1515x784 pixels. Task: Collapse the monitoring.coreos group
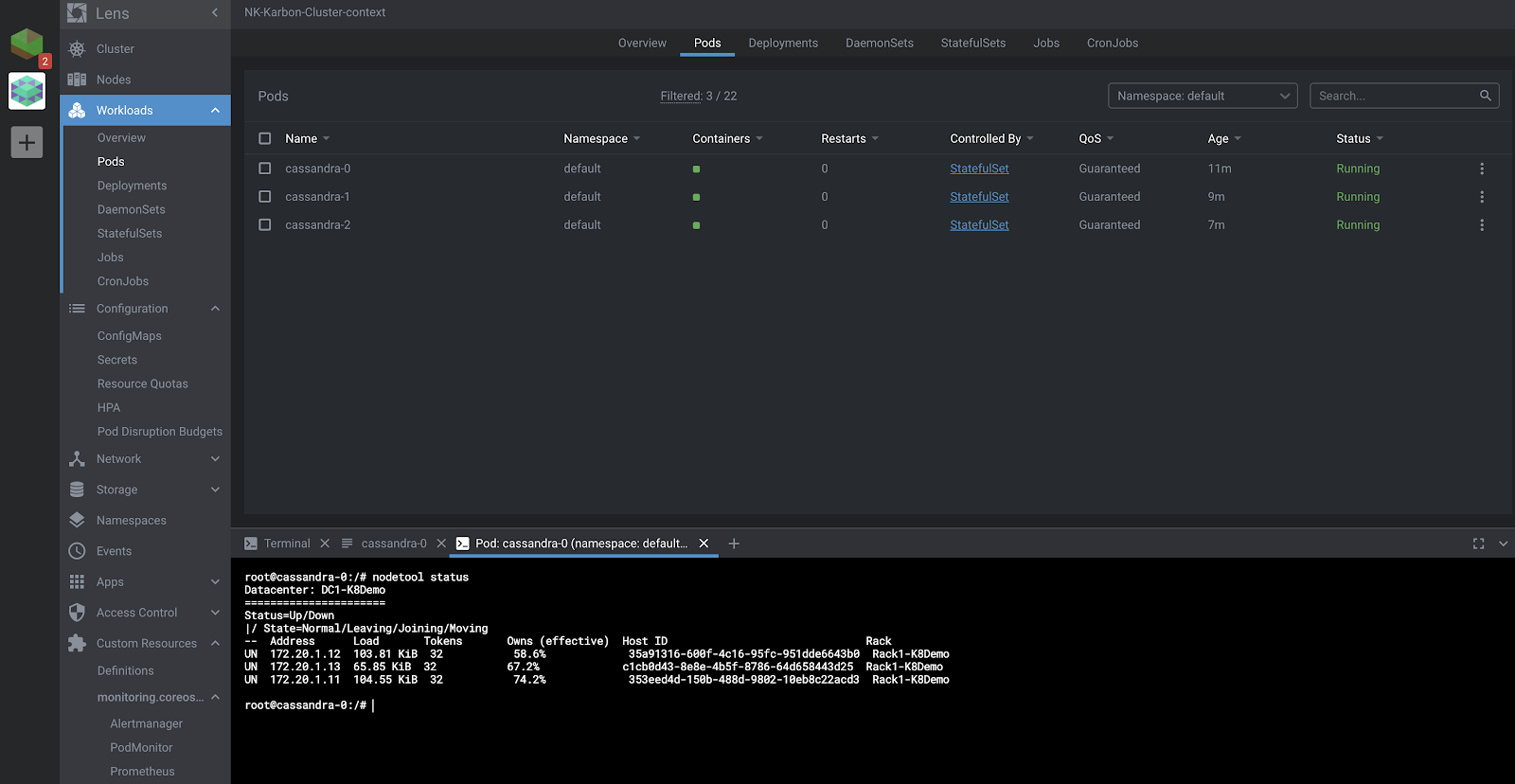pos(215,698)
